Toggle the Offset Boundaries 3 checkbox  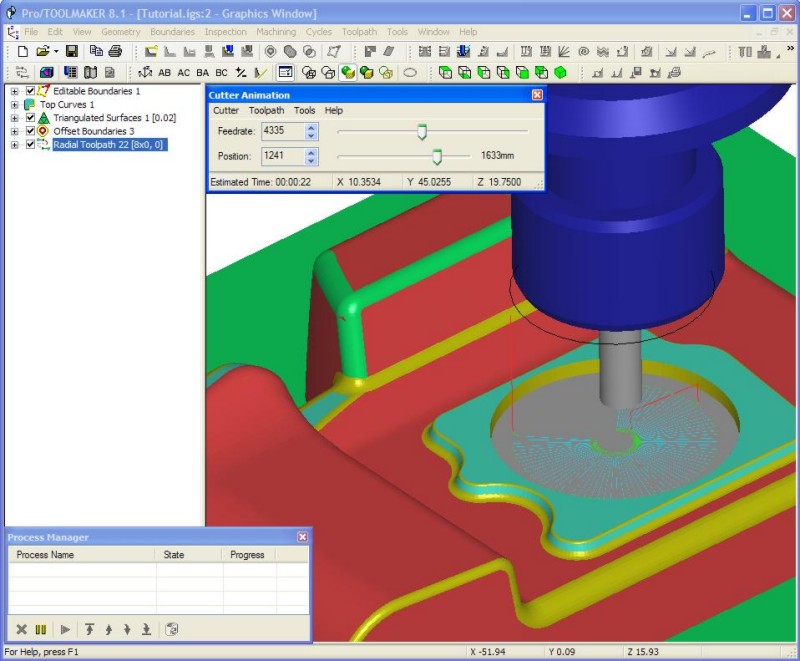pyautogui.click(x=30, y=131)
